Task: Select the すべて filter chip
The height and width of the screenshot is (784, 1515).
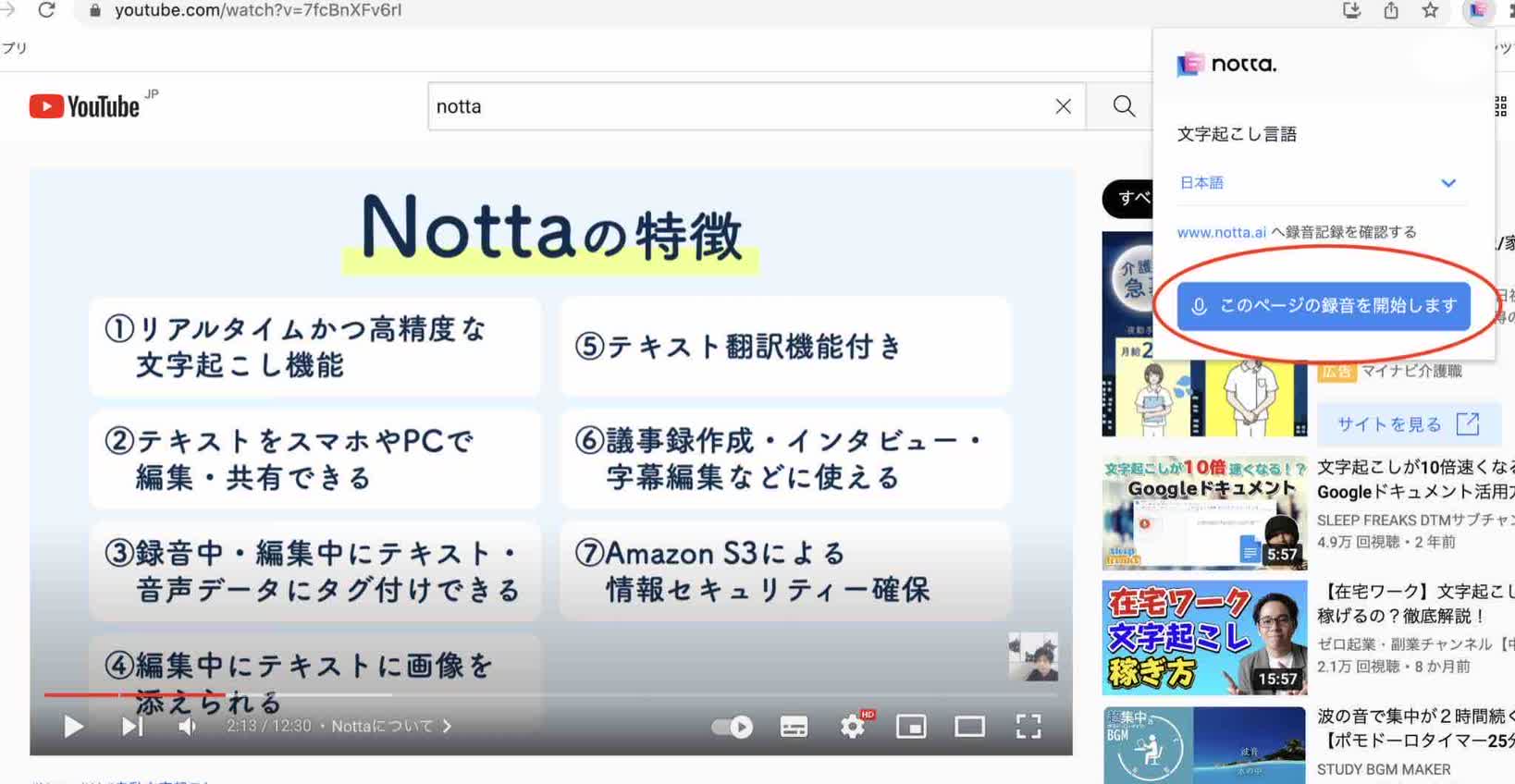Action: 1127,198
